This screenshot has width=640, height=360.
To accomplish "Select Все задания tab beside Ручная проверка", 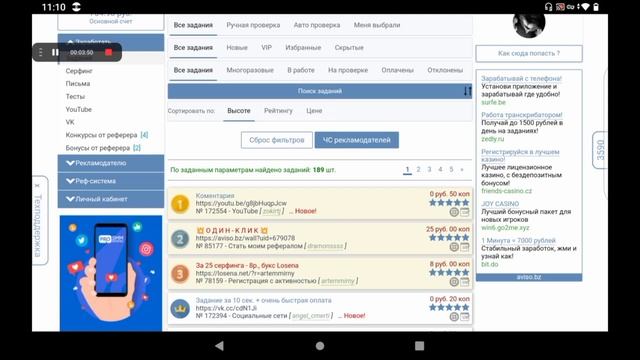I will [193, 25].
